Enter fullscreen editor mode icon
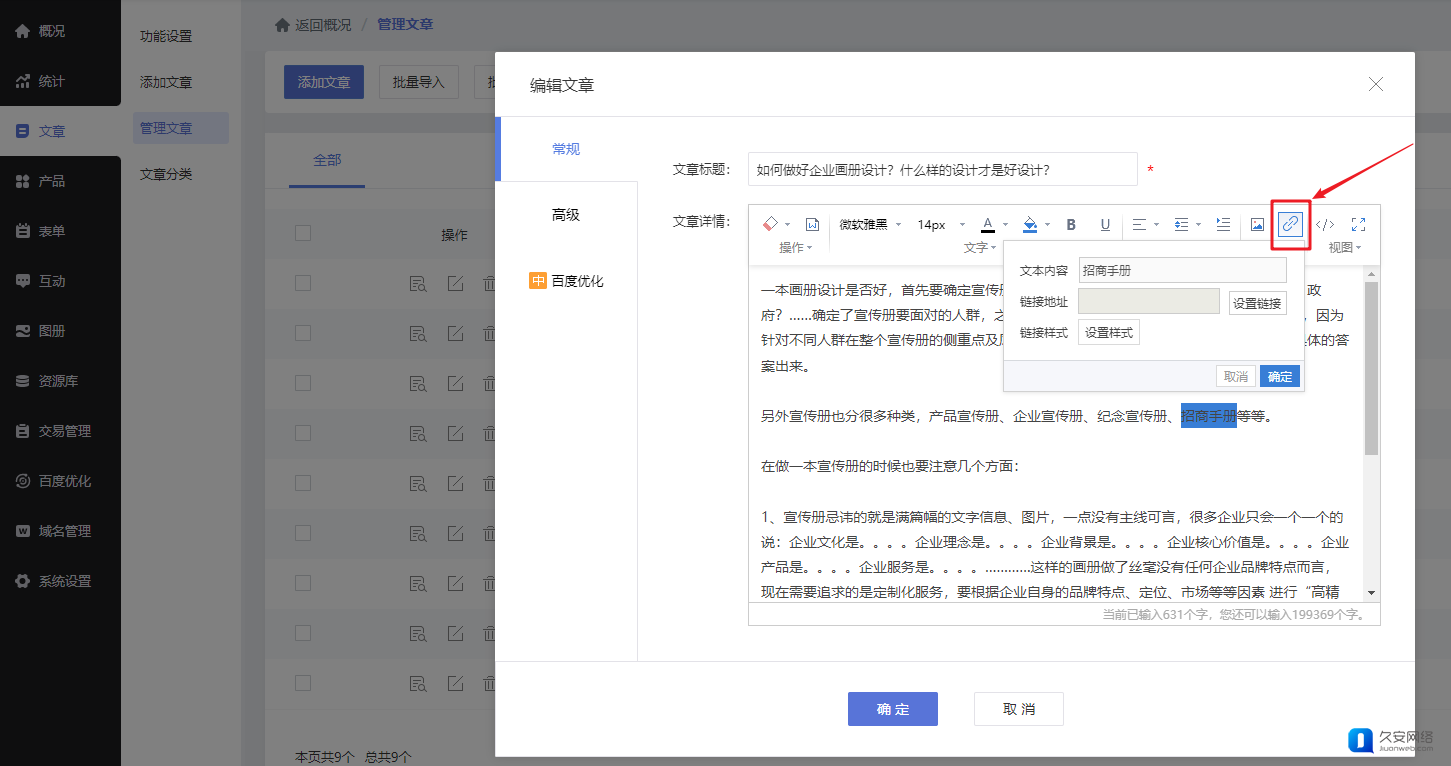The width and height of the screenshot is (1451, 766). (x=1359, y=225)
